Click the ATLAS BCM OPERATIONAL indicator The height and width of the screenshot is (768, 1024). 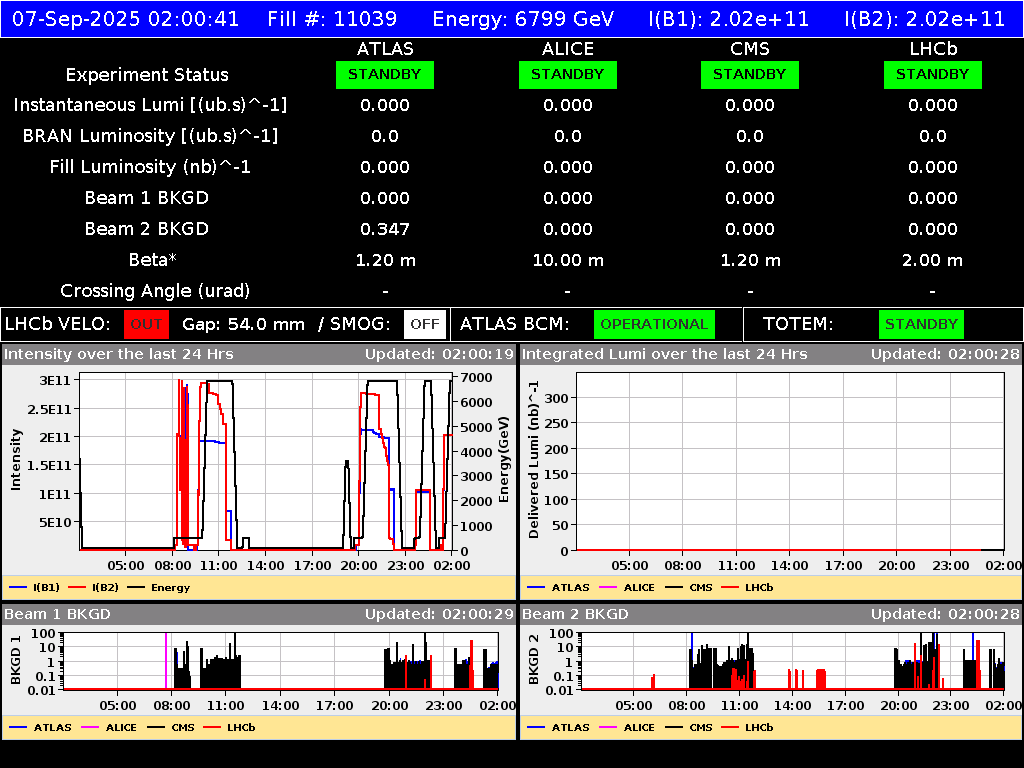654,324
